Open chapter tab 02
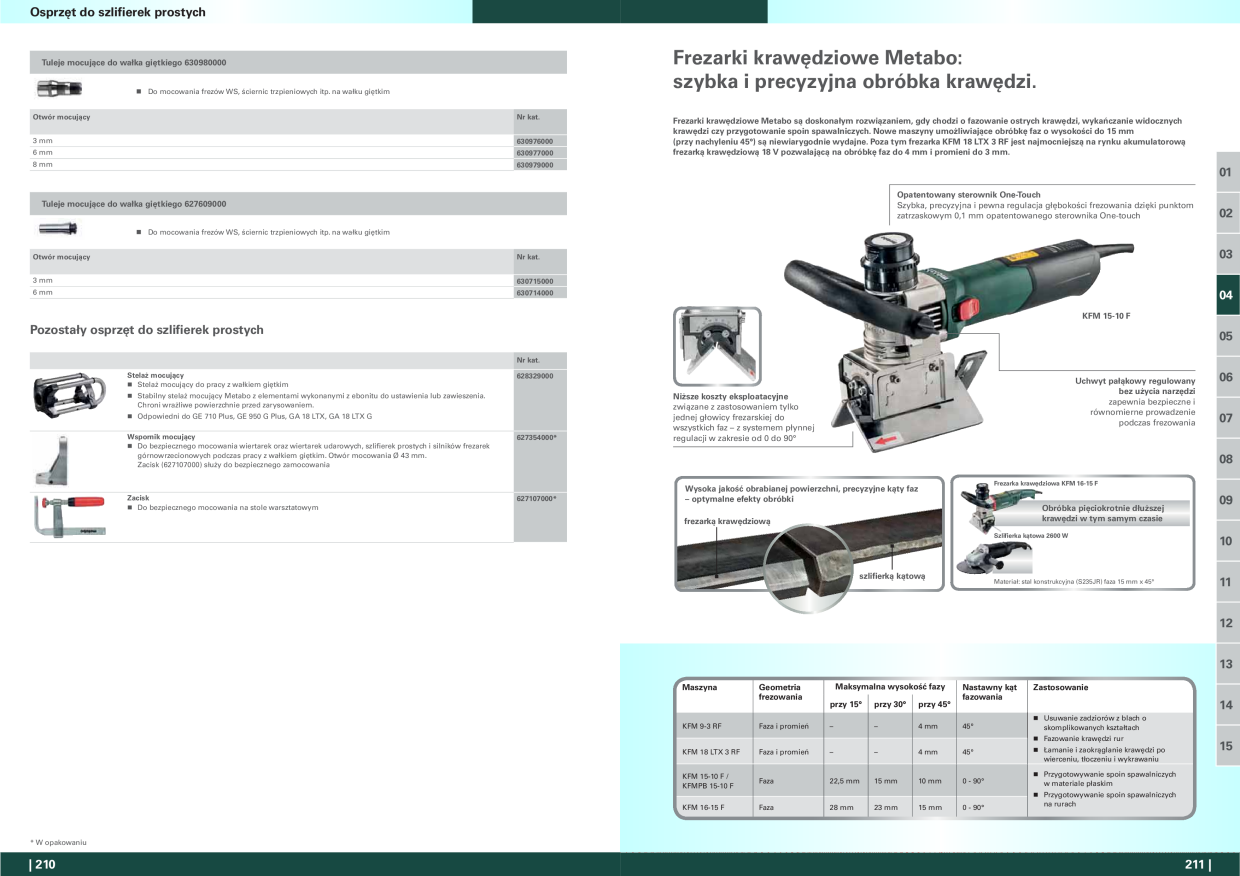The height and width of the screenshot is (876, 1240). [x=1227, y=213]
